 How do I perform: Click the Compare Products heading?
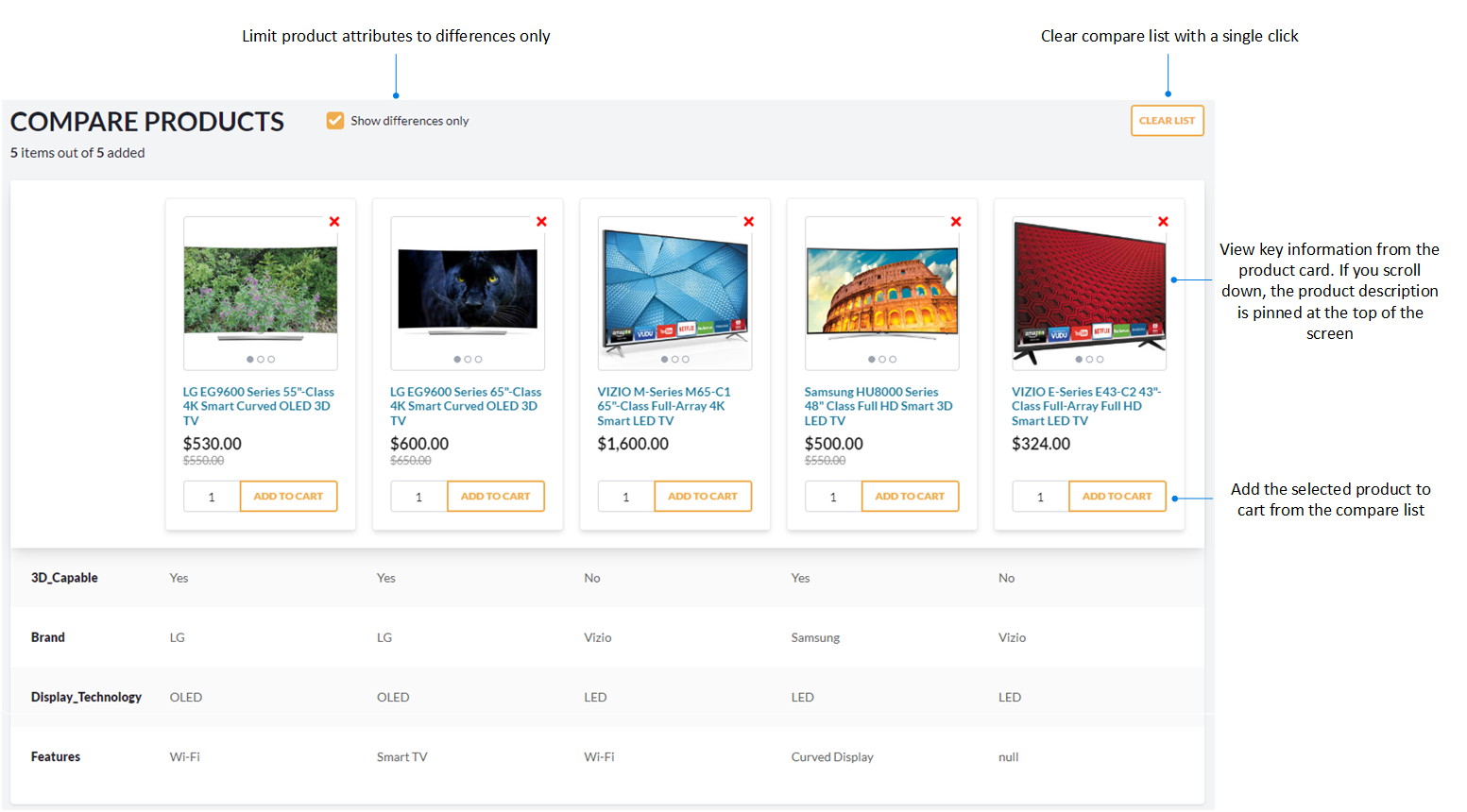(x=147, y=122)
